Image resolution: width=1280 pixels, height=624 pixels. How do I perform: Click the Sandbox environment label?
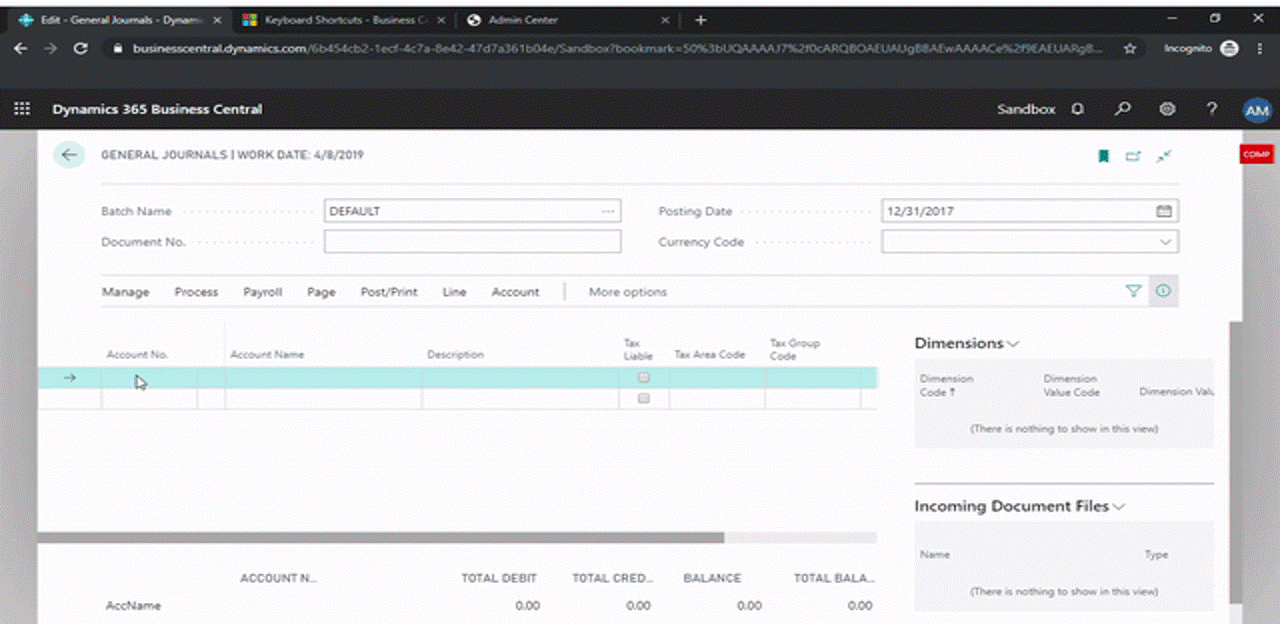[1026, 109]
